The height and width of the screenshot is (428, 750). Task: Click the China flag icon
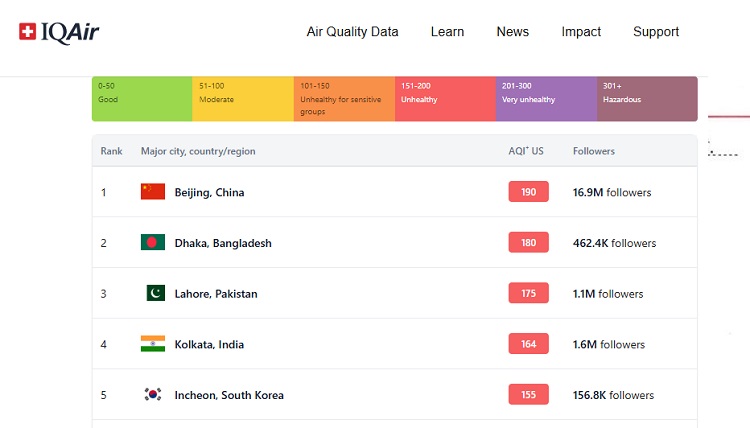pyautogui.click(x=153, y=192)
